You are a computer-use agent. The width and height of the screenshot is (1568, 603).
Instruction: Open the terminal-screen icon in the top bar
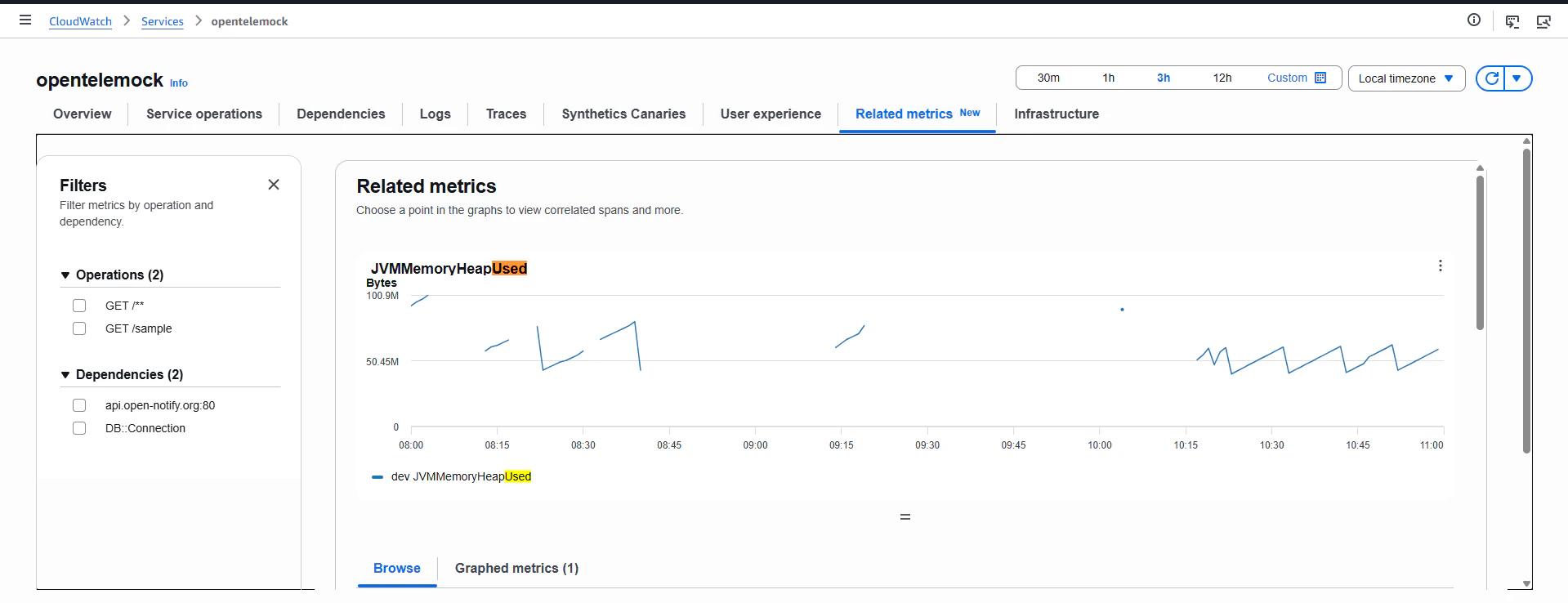pyautogui.click(x=1512, y=21)
